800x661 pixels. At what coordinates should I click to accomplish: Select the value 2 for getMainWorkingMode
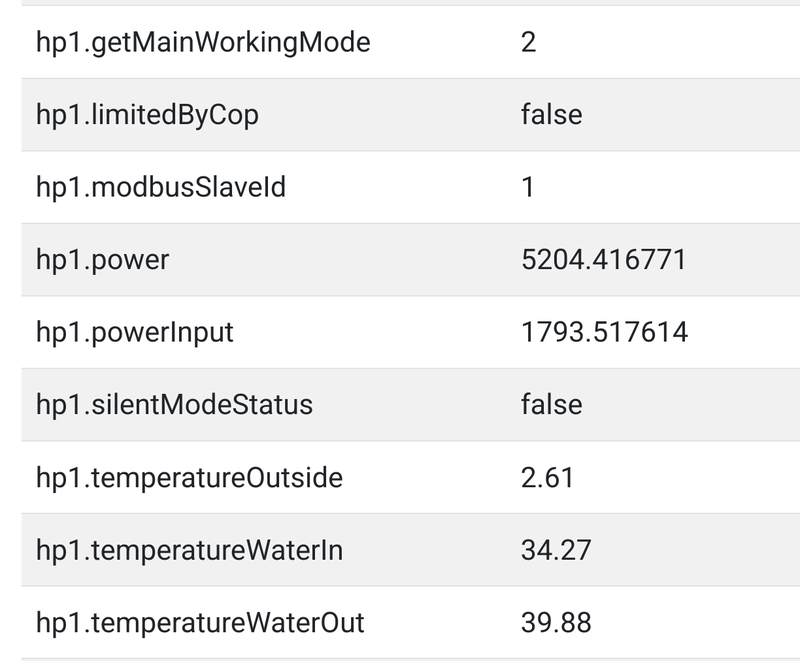tap(529, 43)
